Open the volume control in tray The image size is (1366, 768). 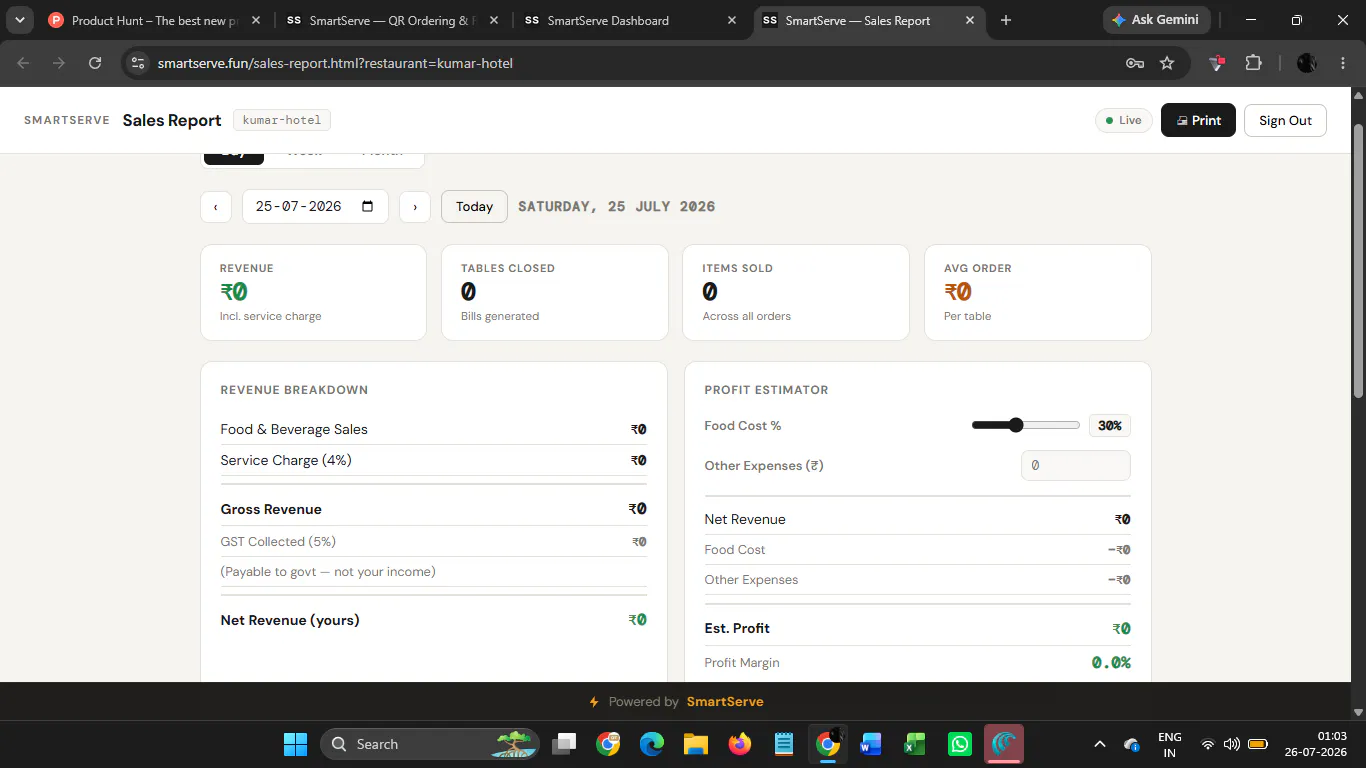[1232, 744]
